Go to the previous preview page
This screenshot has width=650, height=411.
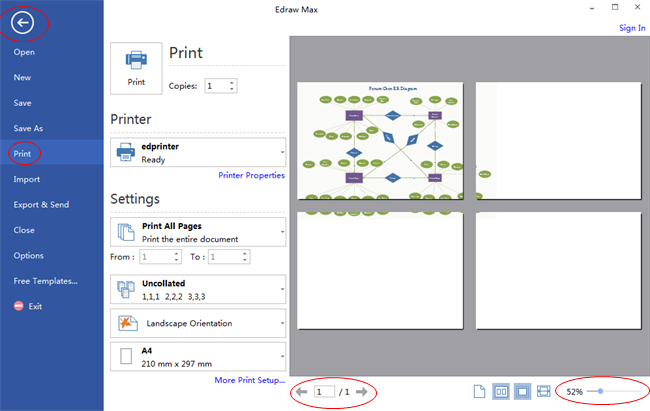pyautogui.click(x=300, y=392)
